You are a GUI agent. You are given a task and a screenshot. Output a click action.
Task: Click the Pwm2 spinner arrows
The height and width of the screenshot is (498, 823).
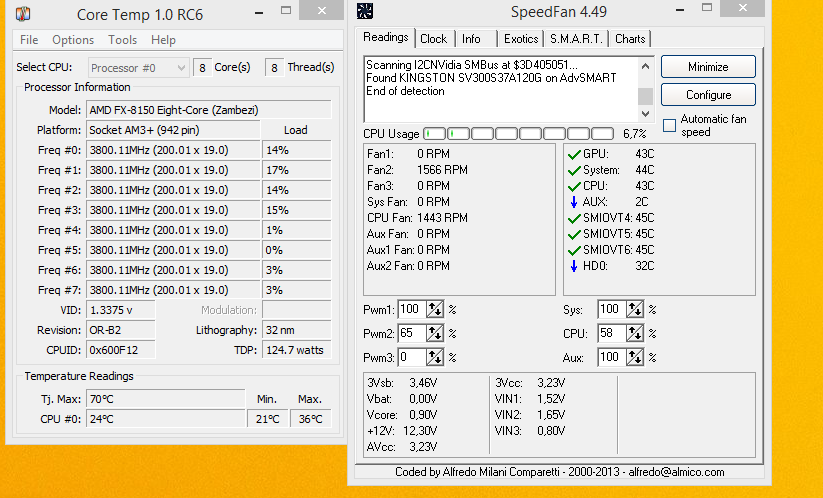coord(435,333)
